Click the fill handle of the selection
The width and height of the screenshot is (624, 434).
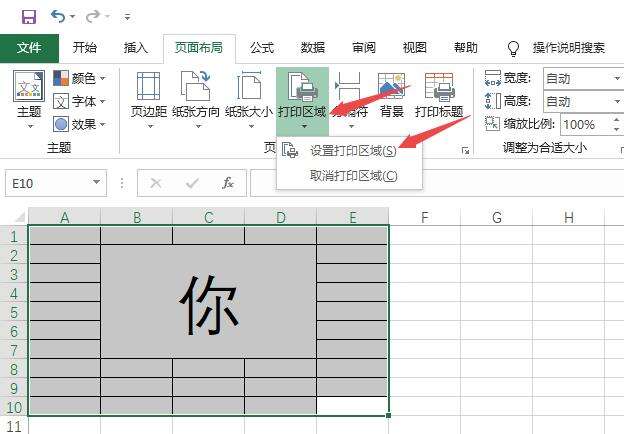(388, 416)
